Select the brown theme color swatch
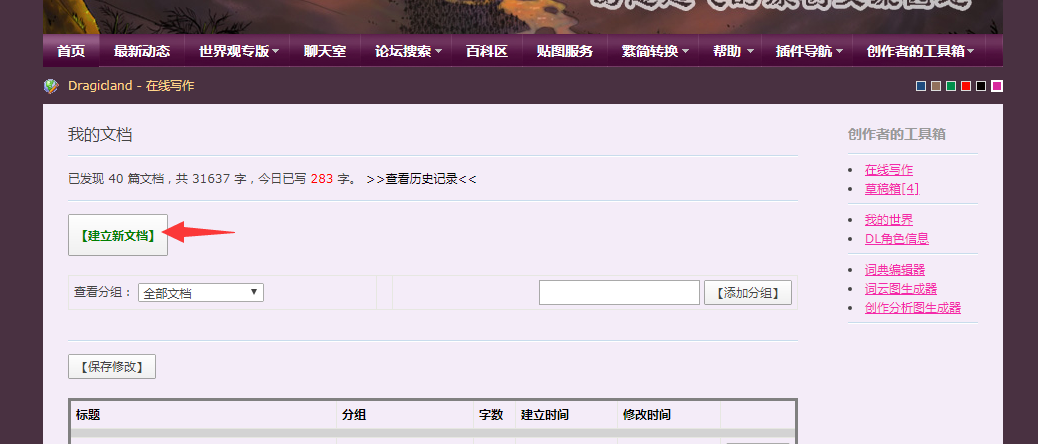The image size is (1038, 444). coord(936,86)
